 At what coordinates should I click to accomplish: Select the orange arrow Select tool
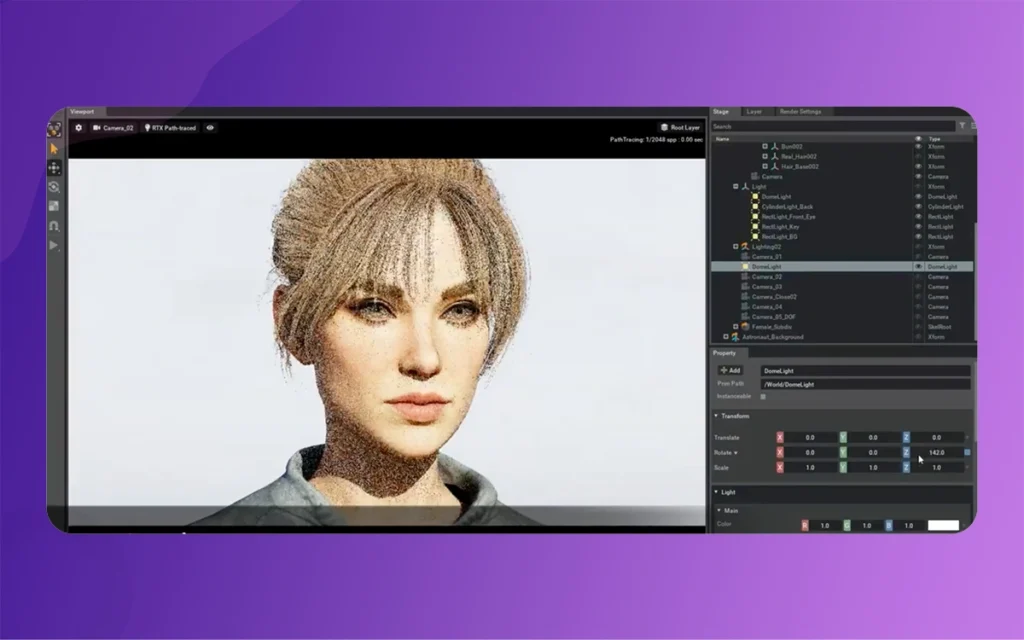pos(54,149)
